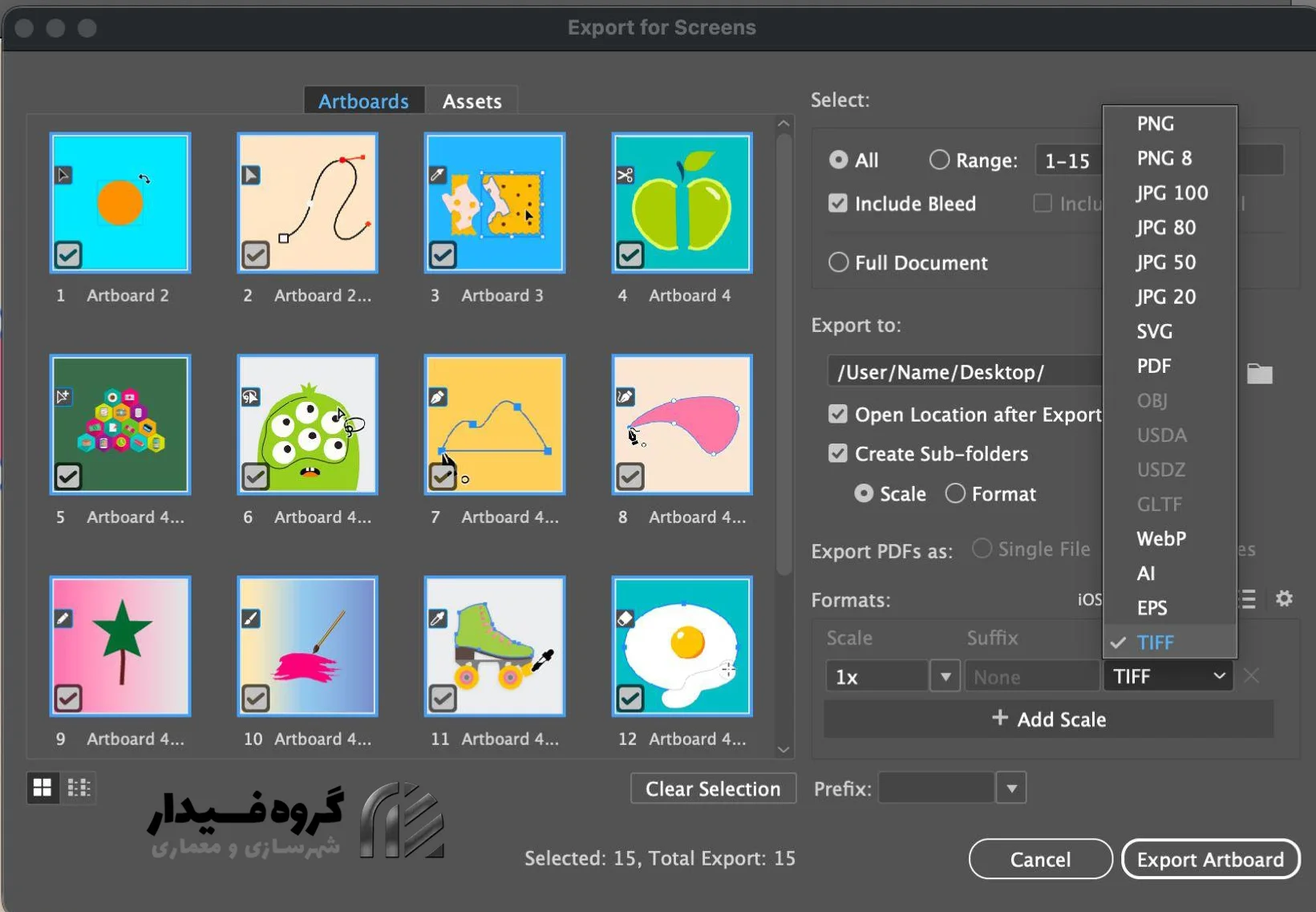Select the fried egg artboard 12 thumbnail
Screen dimensions: 1316x912
point(682,646)
